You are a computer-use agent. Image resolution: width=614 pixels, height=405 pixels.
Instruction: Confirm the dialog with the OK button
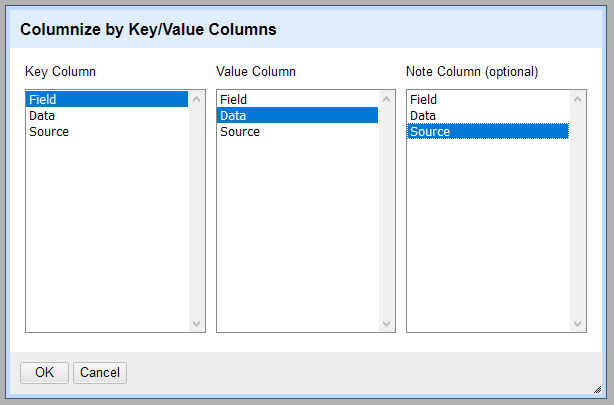44,372
